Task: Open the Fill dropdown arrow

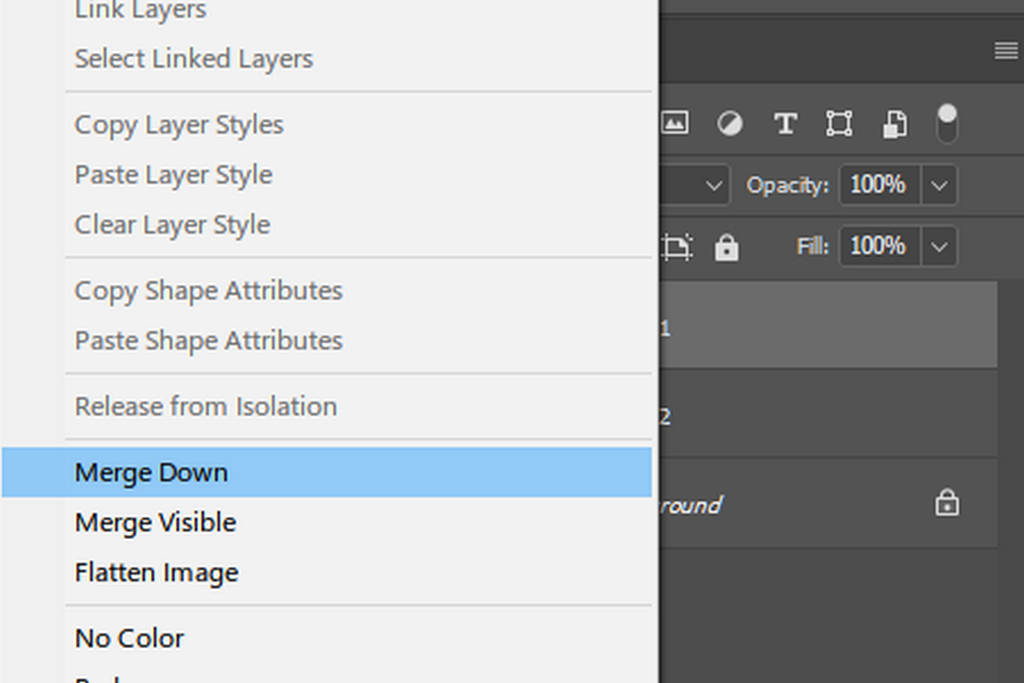Action: pyautogui.click(x=939, y=247)
